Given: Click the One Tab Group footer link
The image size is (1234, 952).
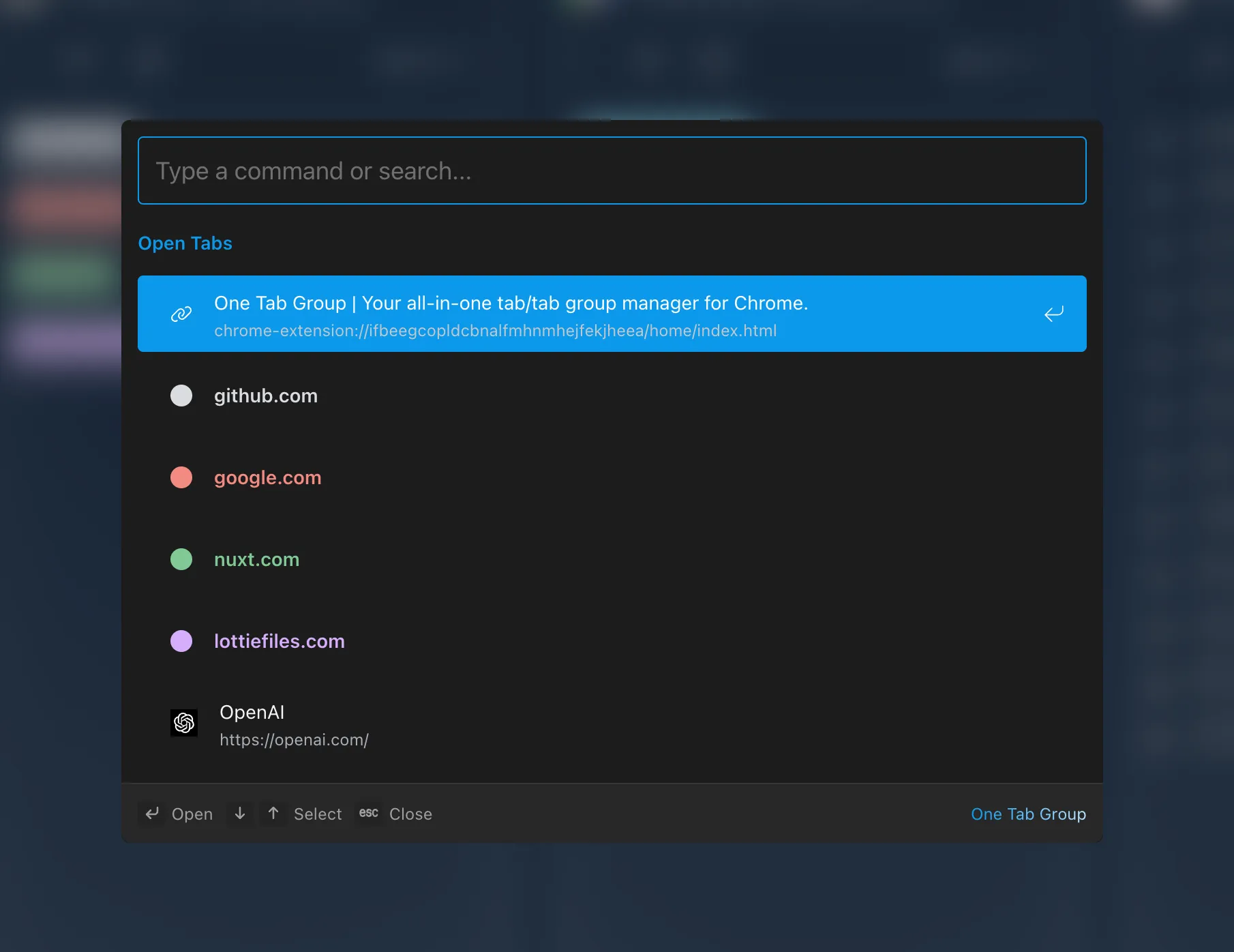Looking at the screenshot, I should click(1028, 814).
